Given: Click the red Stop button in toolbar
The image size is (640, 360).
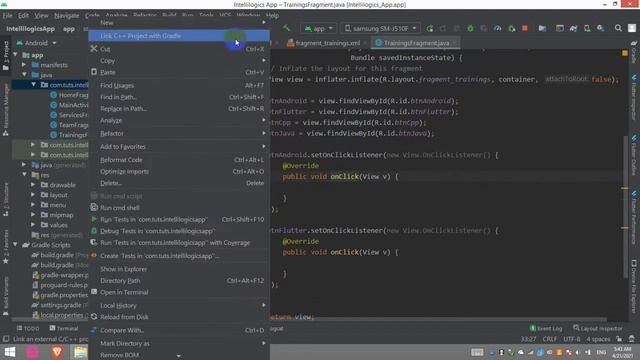Looking at the screenshot, I should (525, 28).
